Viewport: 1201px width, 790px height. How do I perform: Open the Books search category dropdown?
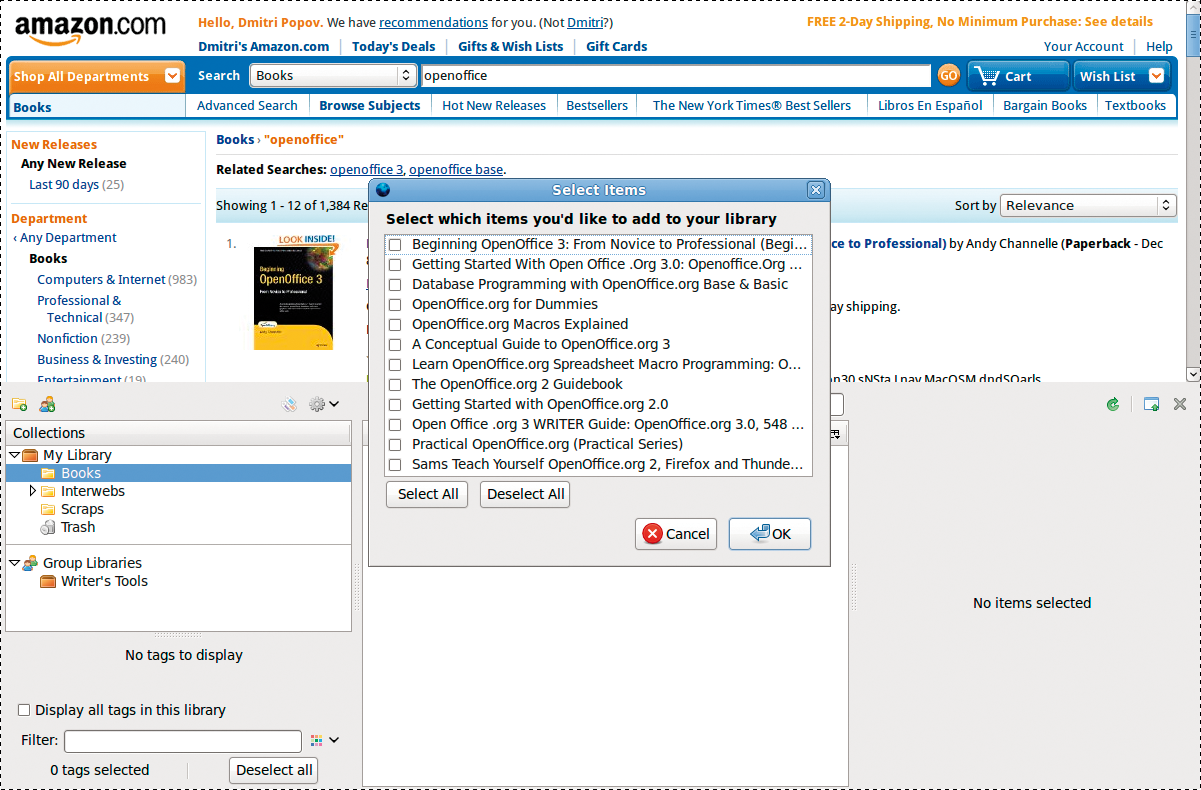click(332, 75)
